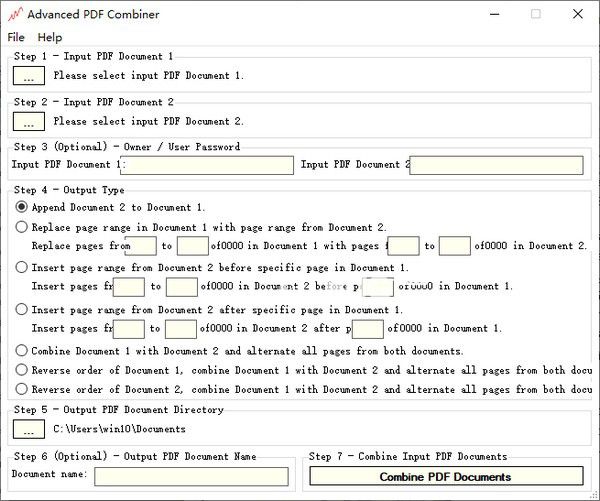600x501 pixels.
Task: Click Insert-after 'to' page field
Action: click(181, 329)
